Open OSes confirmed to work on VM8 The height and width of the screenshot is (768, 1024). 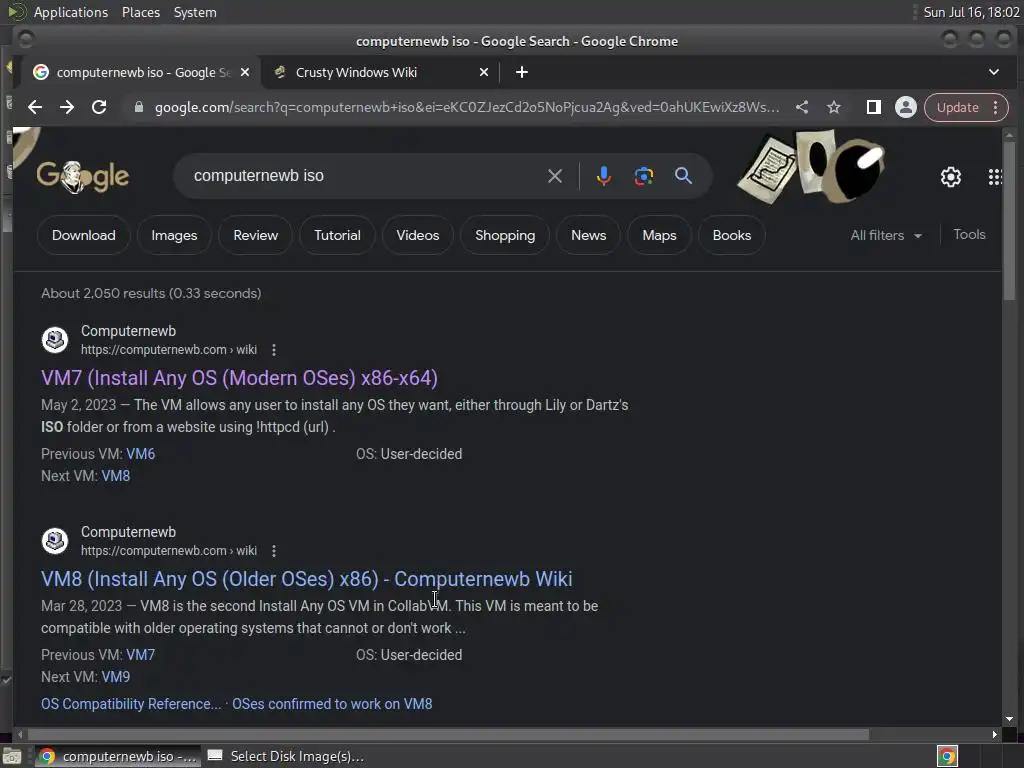click(332, 704)
